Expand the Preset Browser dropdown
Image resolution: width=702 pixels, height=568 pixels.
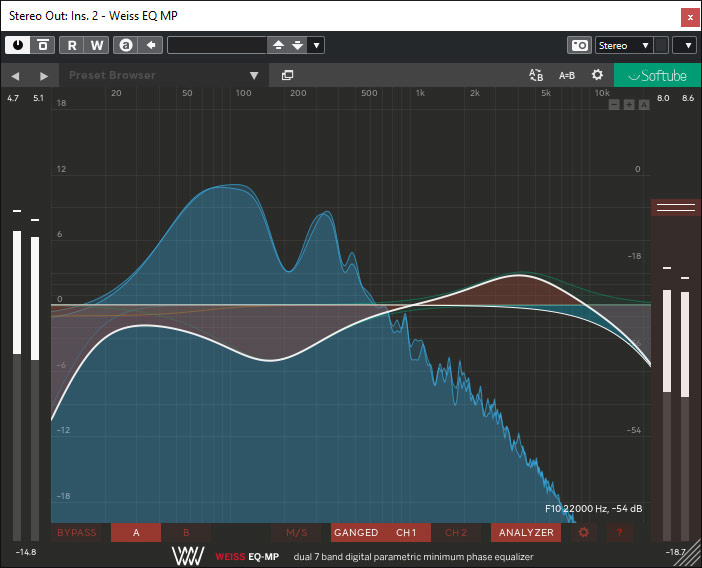point(254,75)
